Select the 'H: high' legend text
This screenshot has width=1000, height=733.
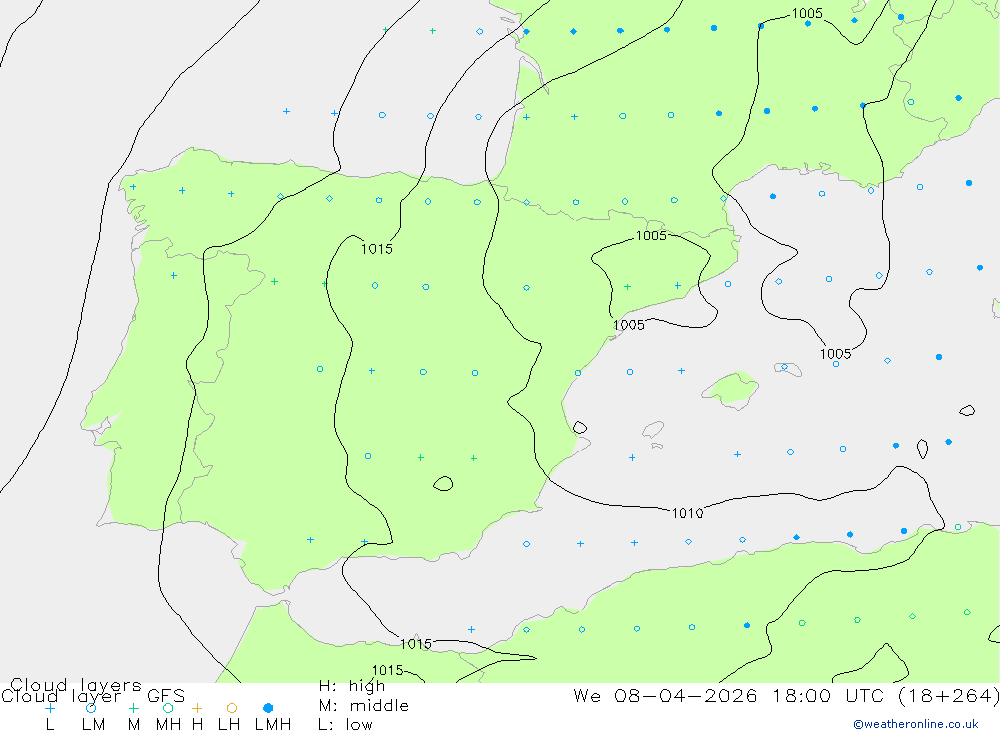[351, 686]
